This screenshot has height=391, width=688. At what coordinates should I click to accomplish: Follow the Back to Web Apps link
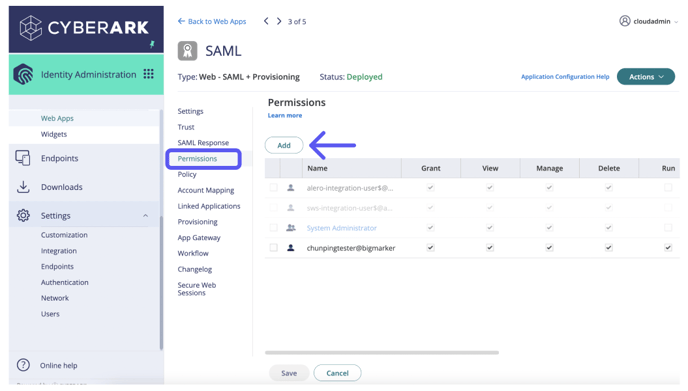(212, 21)
